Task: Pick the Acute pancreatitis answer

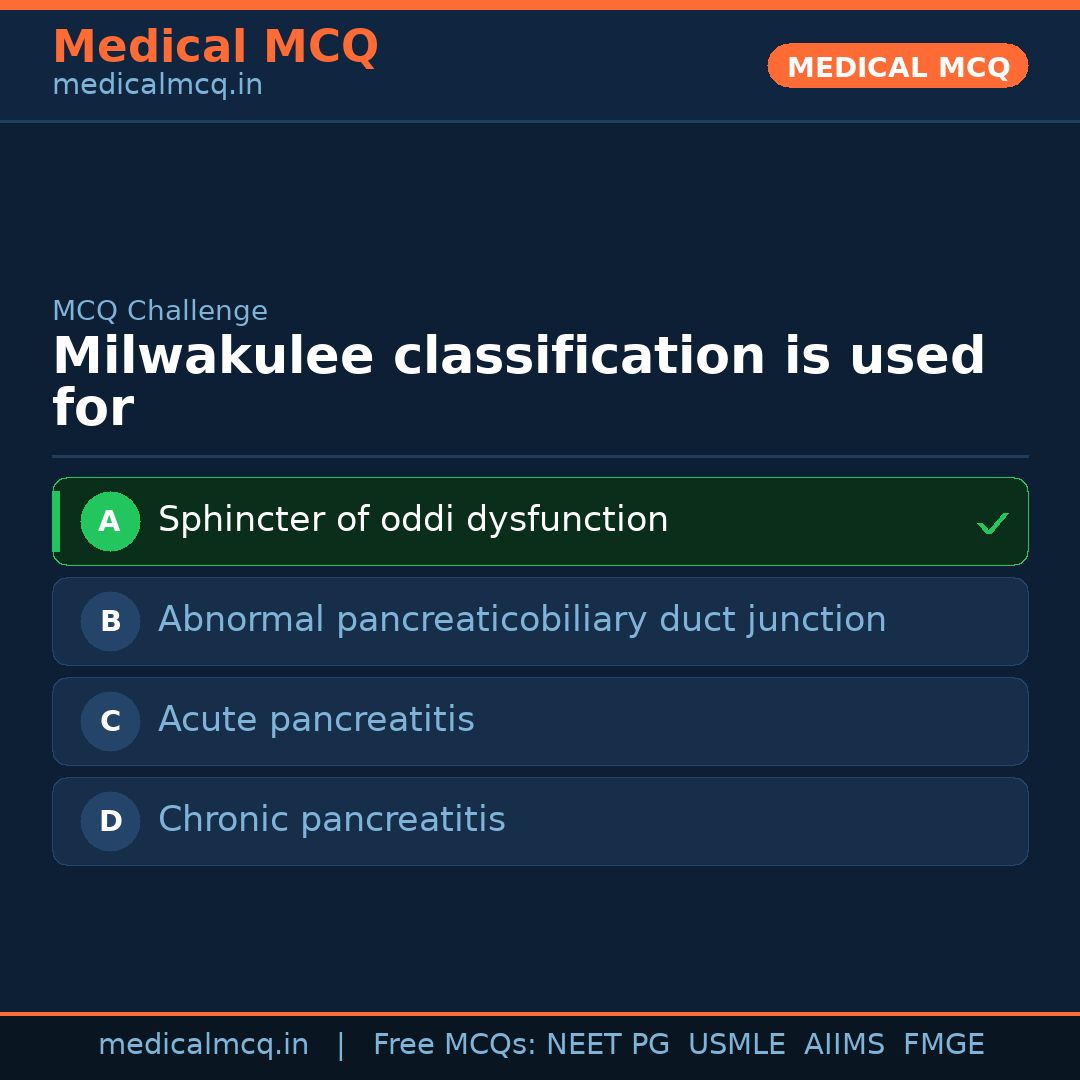Action: 316,720
